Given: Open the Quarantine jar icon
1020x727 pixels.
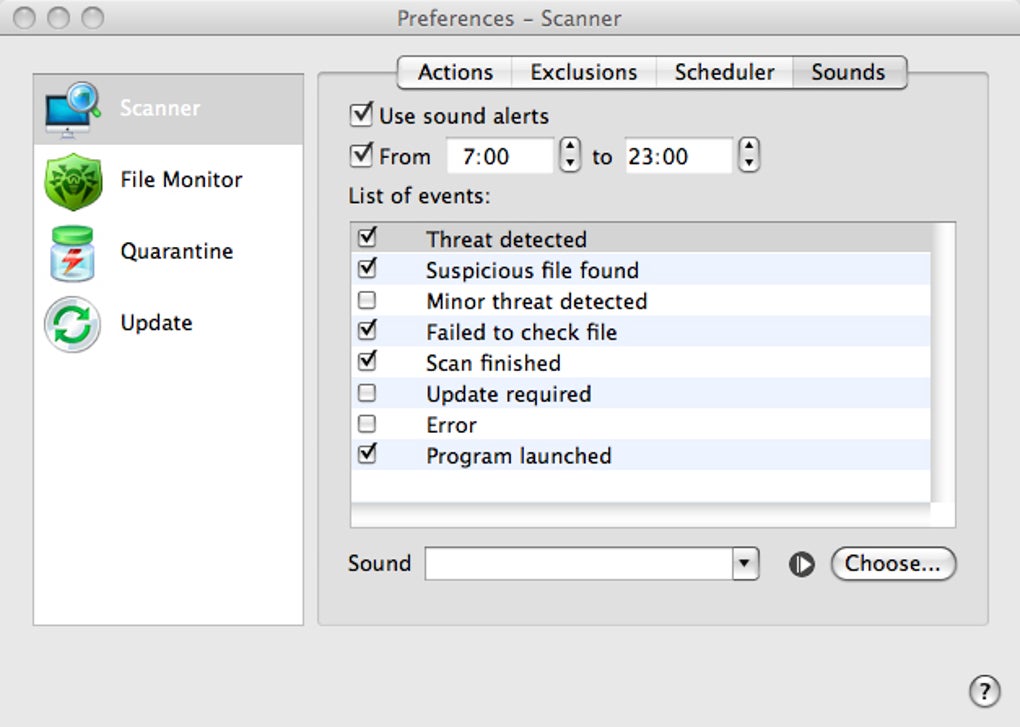Looking at the screenshot, I should click(x=73, y=252).
